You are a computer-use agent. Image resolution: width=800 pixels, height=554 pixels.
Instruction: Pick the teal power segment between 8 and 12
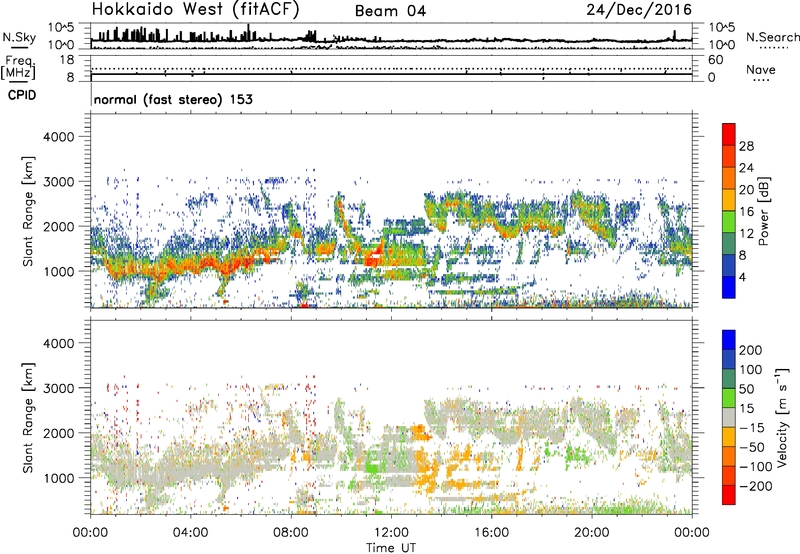pyautogui.click(x=729, y=244)
